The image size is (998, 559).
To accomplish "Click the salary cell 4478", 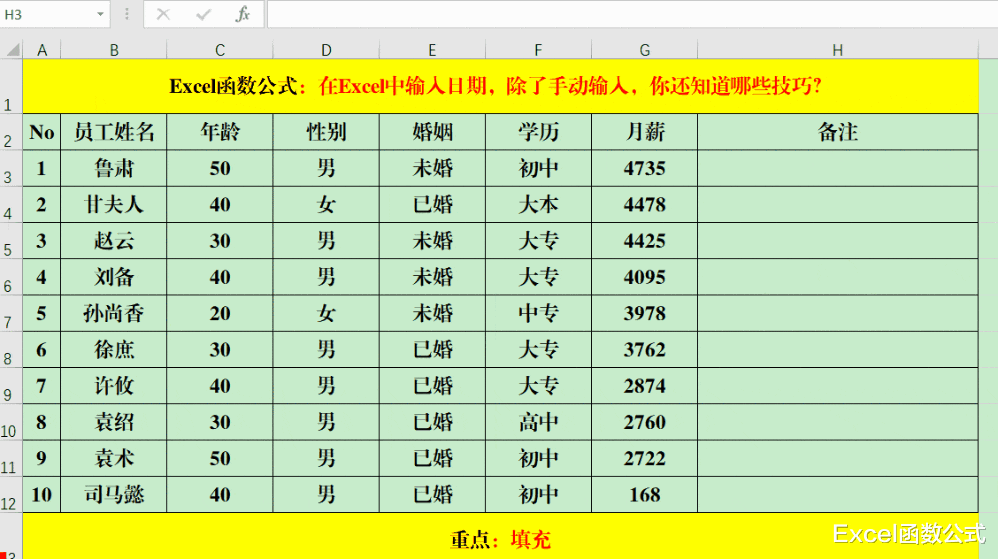I will (x=645, y=205).
